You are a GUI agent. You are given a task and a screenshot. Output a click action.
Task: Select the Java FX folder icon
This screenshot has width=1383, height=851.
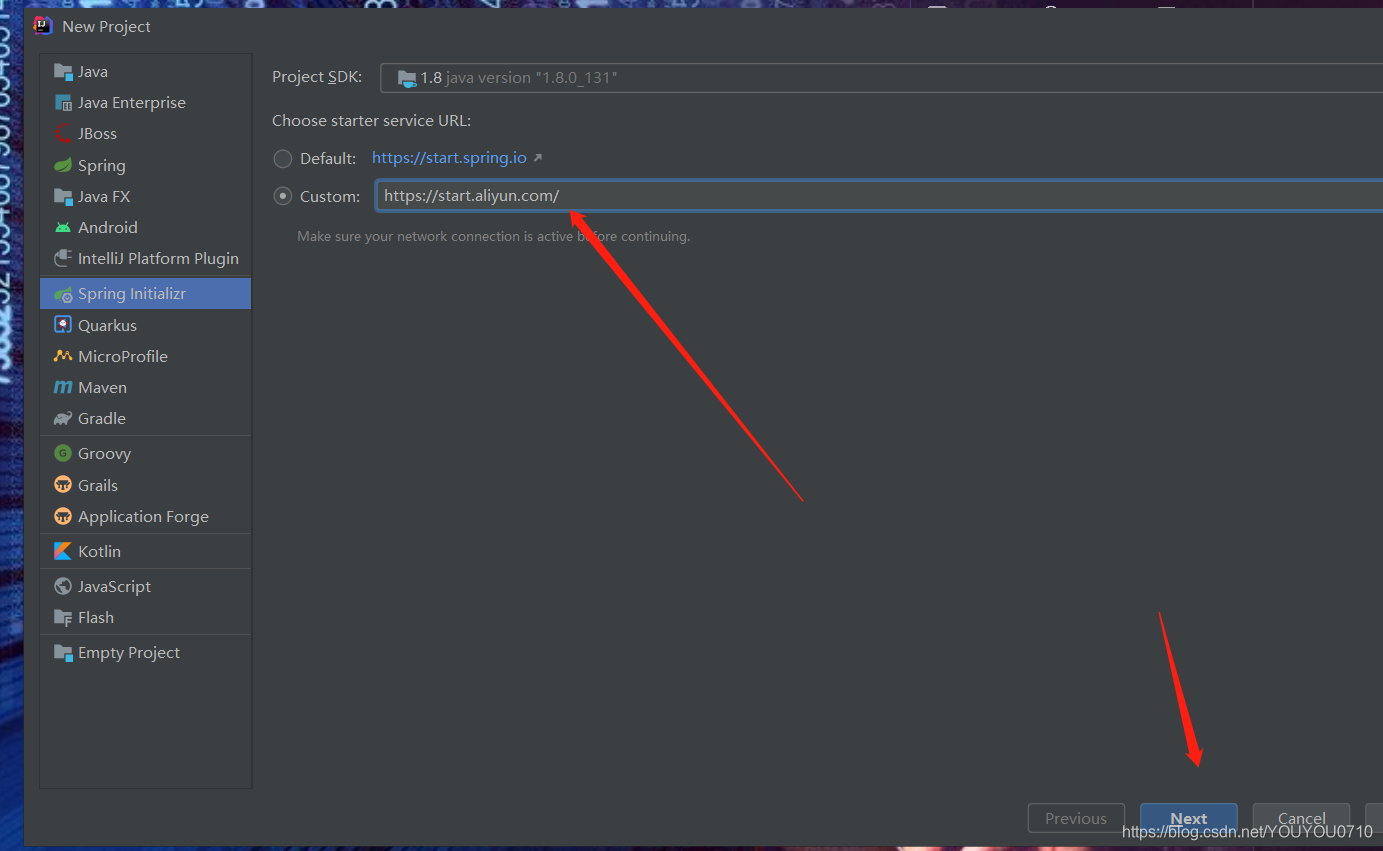click(63, 197)
